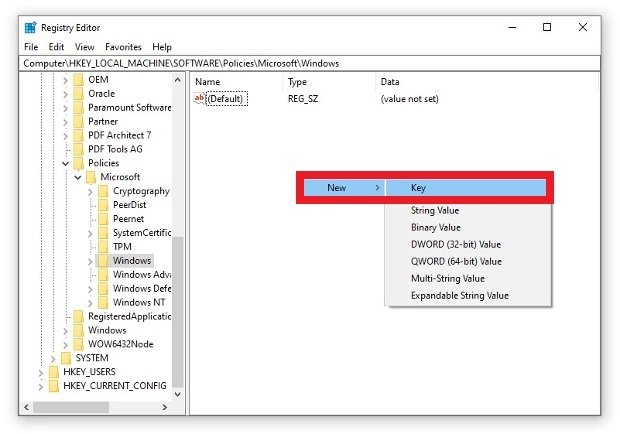The height and width of the screenshot is (434, 620).
Task: Expand the Partner key
Action: point(66,122)
